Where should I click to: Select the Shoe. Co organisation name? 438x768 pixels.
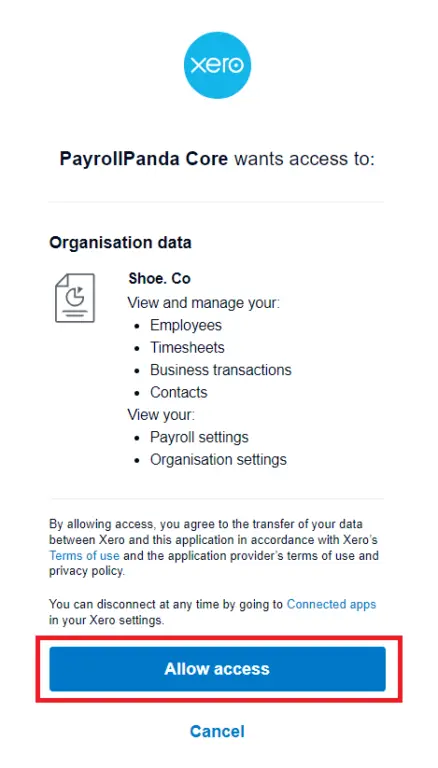[x=159, y=279]
